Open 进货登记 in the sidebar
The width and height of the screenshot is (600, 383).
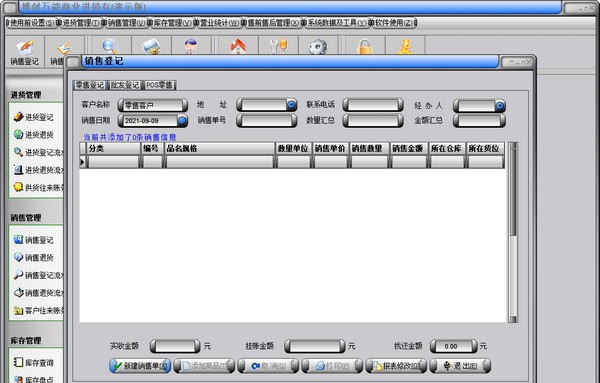[x=34, y=117]
